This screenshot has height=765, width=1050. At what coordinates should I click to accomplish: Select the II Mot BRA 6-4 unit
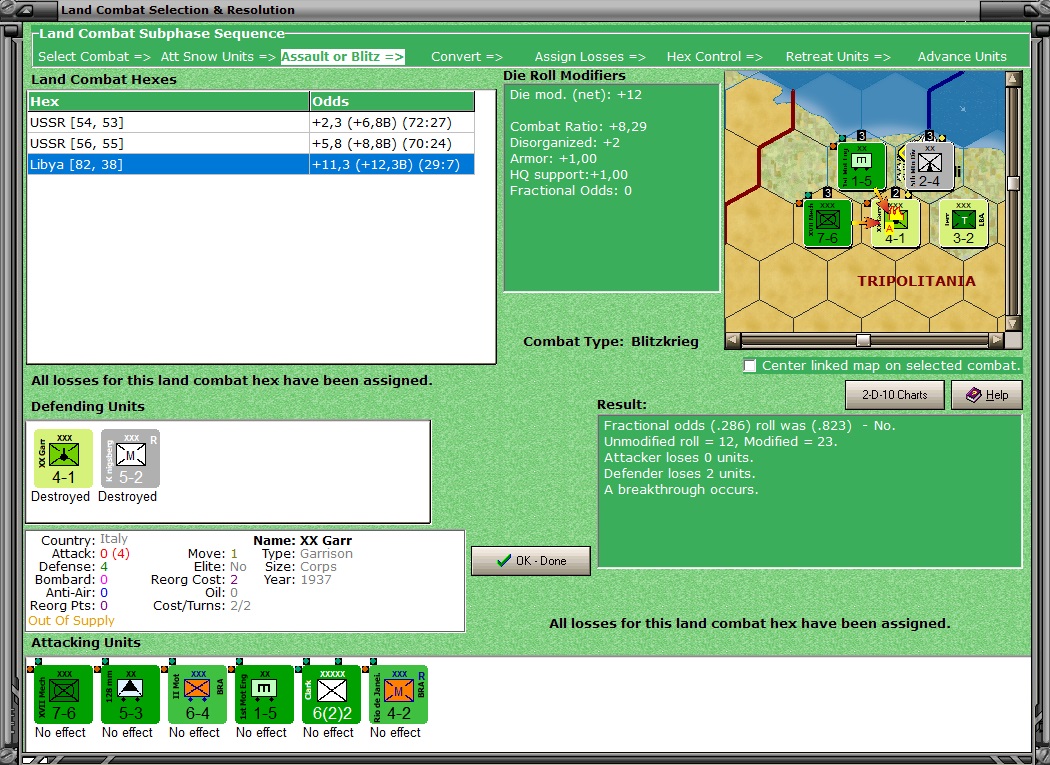195,693
